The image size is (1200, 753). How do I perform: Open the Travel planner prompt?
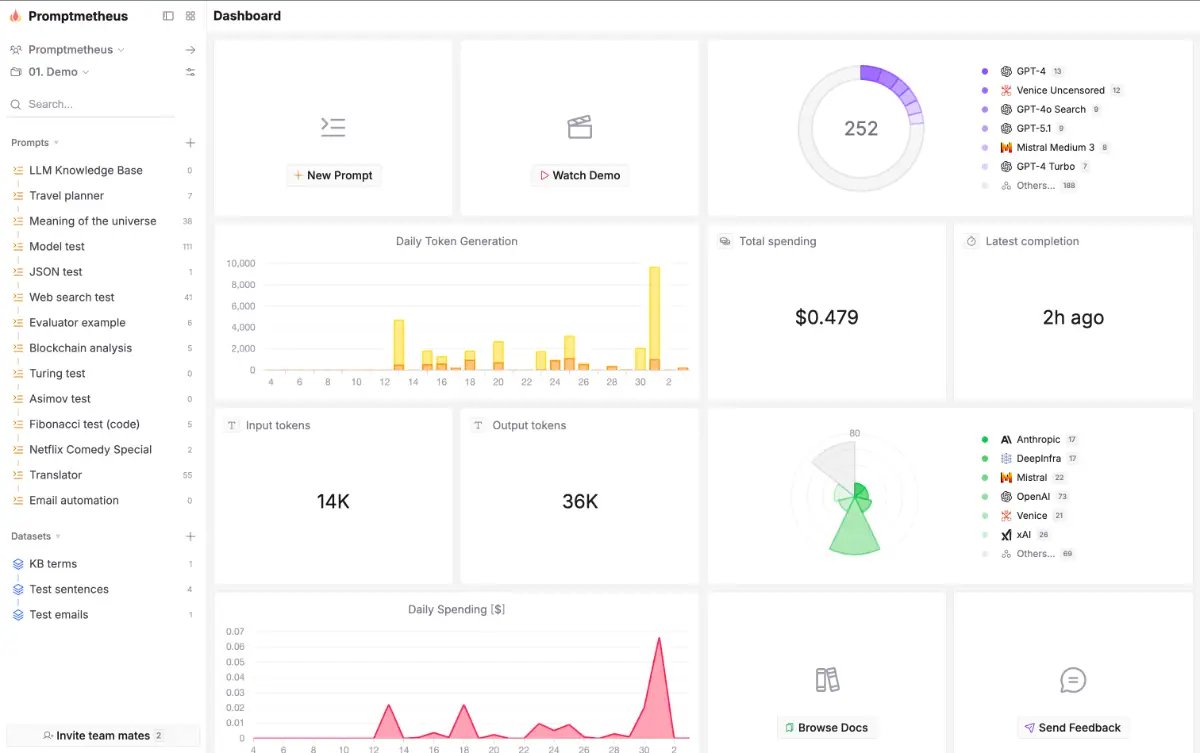click(66, 196)
